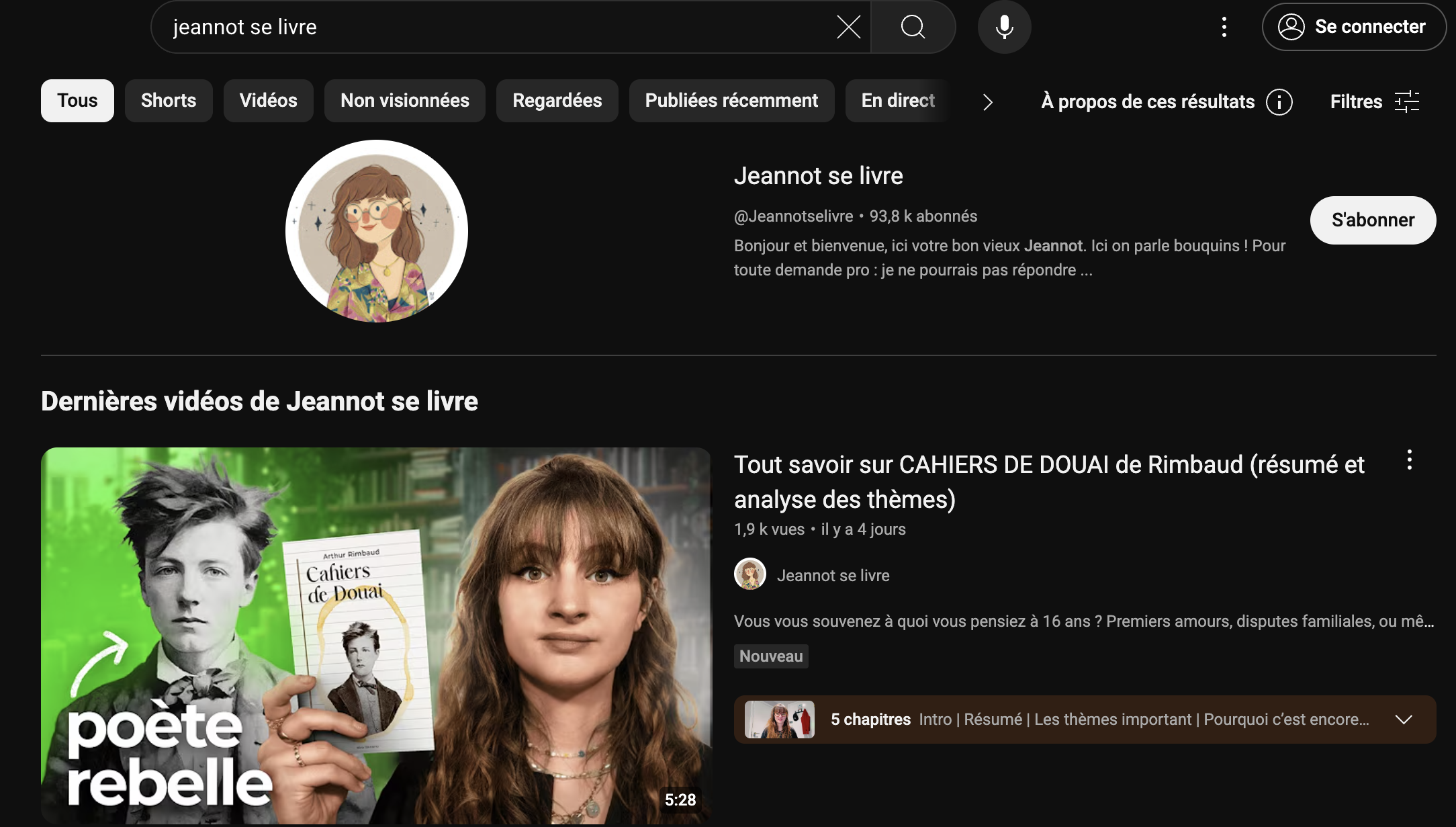
Task: Click Se connecter to sign in
Action: [x=1353, y=27]
